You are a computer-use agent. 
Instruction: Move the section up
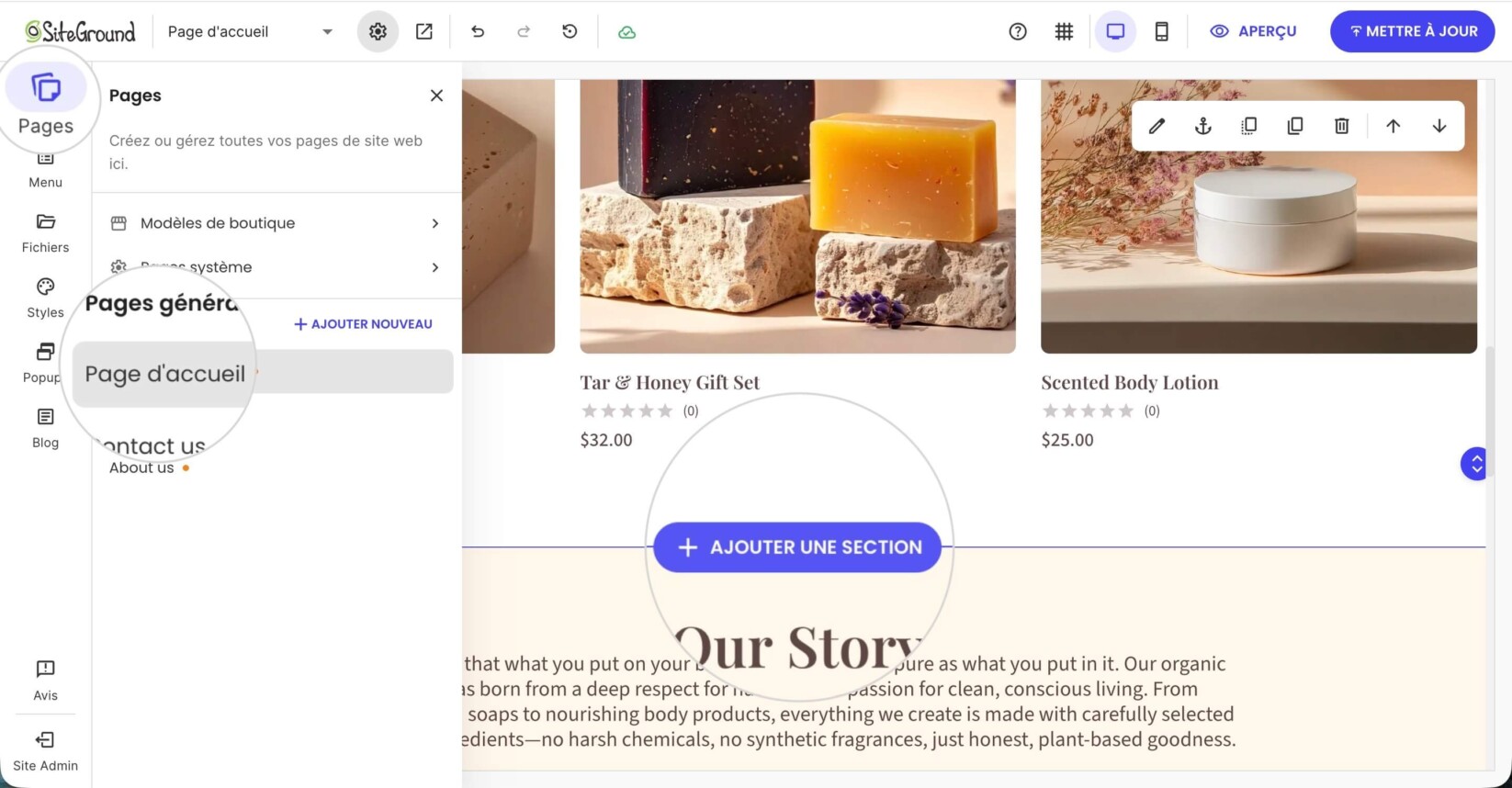1393,126
